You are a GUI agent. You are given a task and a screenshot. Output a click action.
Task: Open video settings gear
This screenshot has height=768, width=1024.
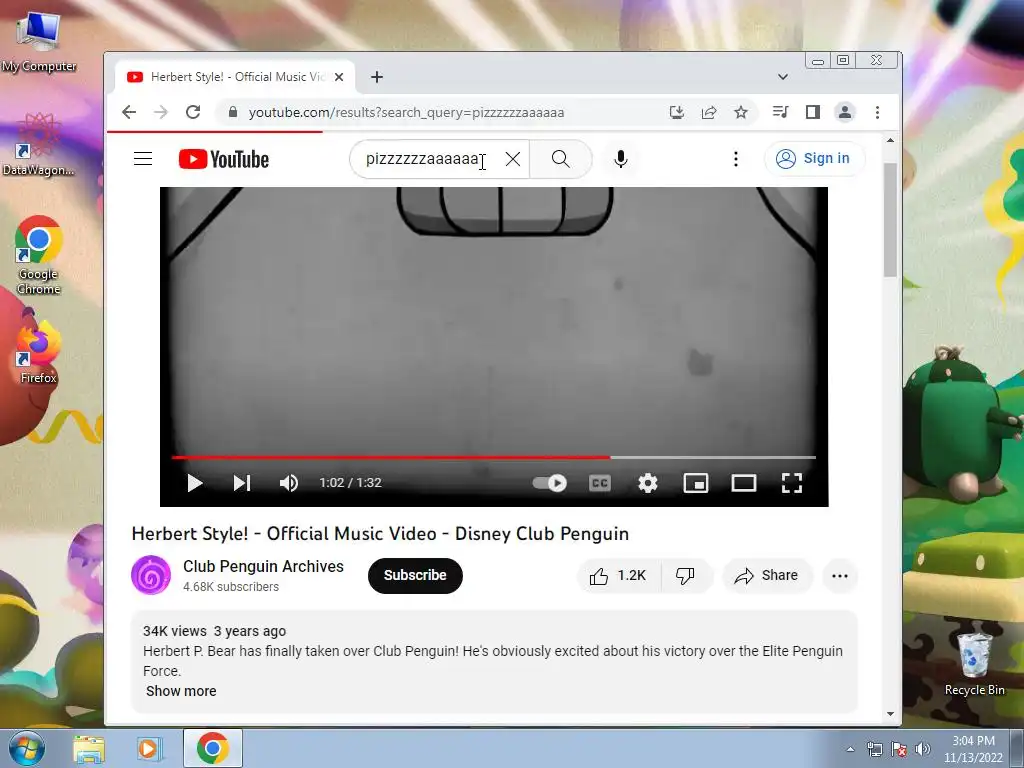pyautogui.click(x=648, y=483)
